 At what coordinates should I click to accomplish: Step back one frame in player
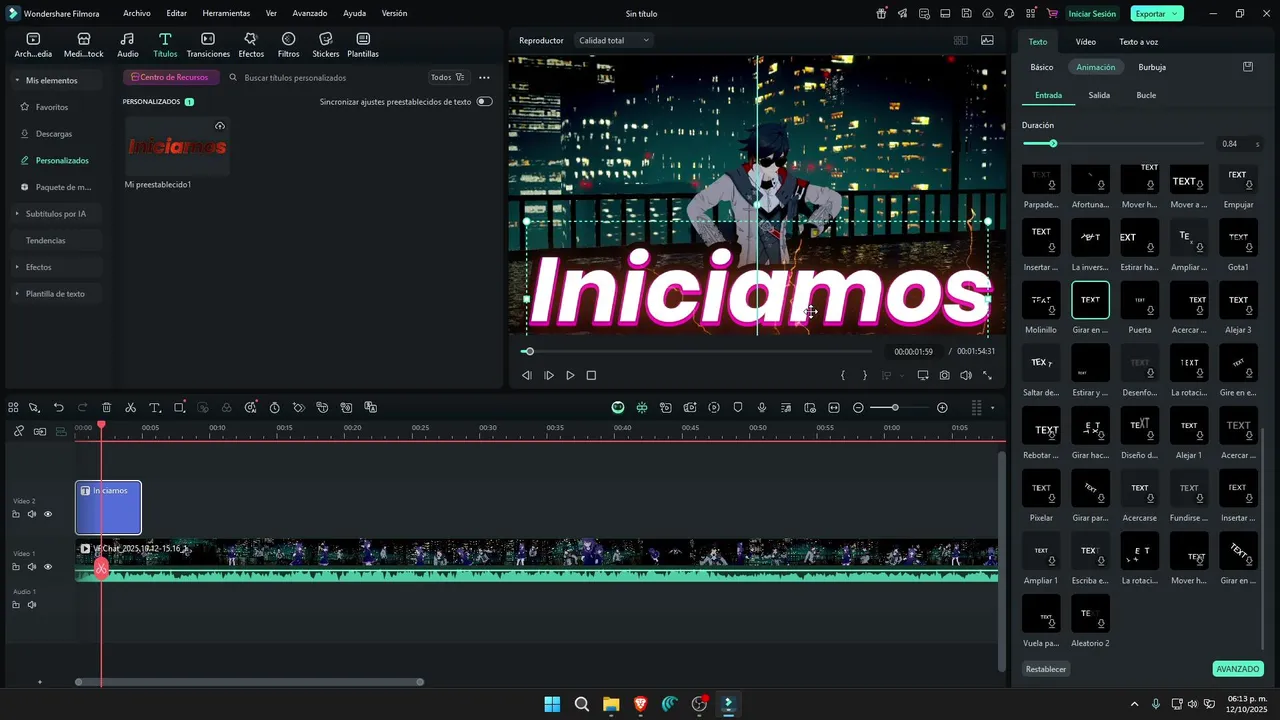(527, 376)
